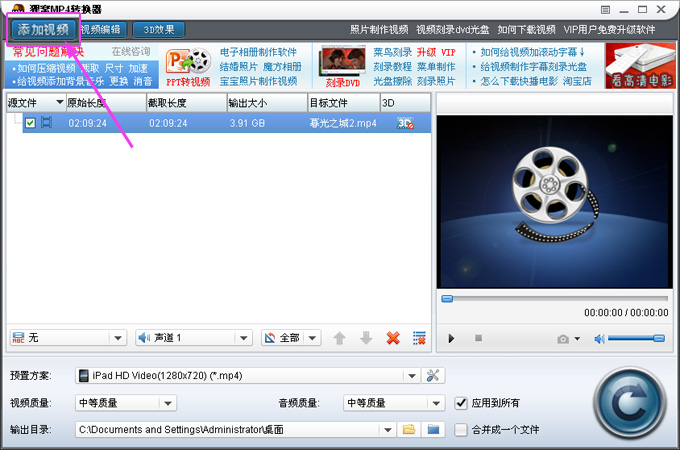Start conversion with round arrow button

[631, 403]
